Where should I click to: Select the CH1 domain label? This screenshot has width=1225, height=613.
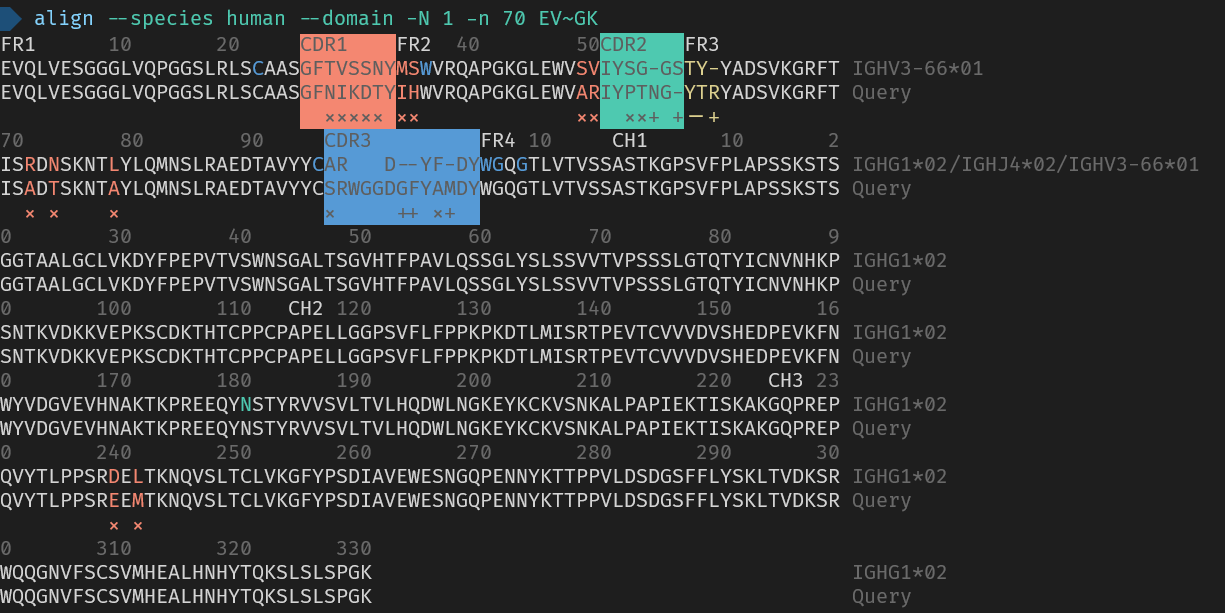629,140
